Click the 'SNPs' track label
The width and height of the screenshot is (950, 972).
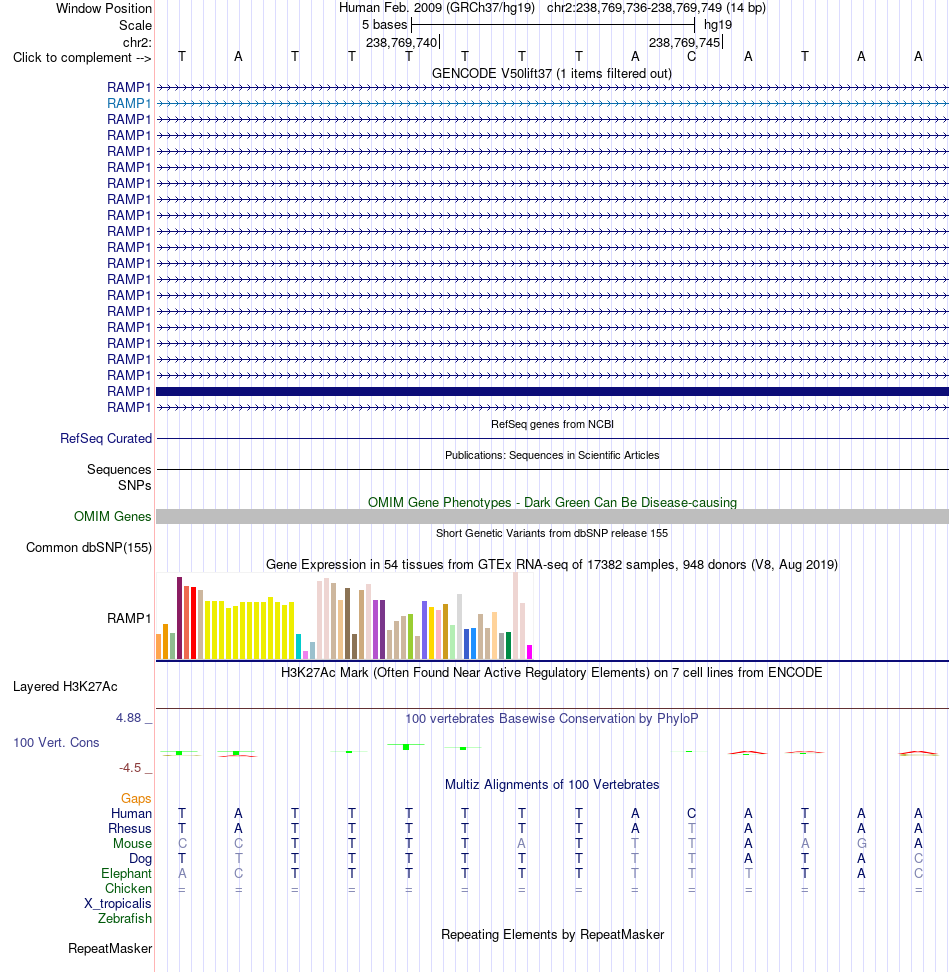coord(134,485)
